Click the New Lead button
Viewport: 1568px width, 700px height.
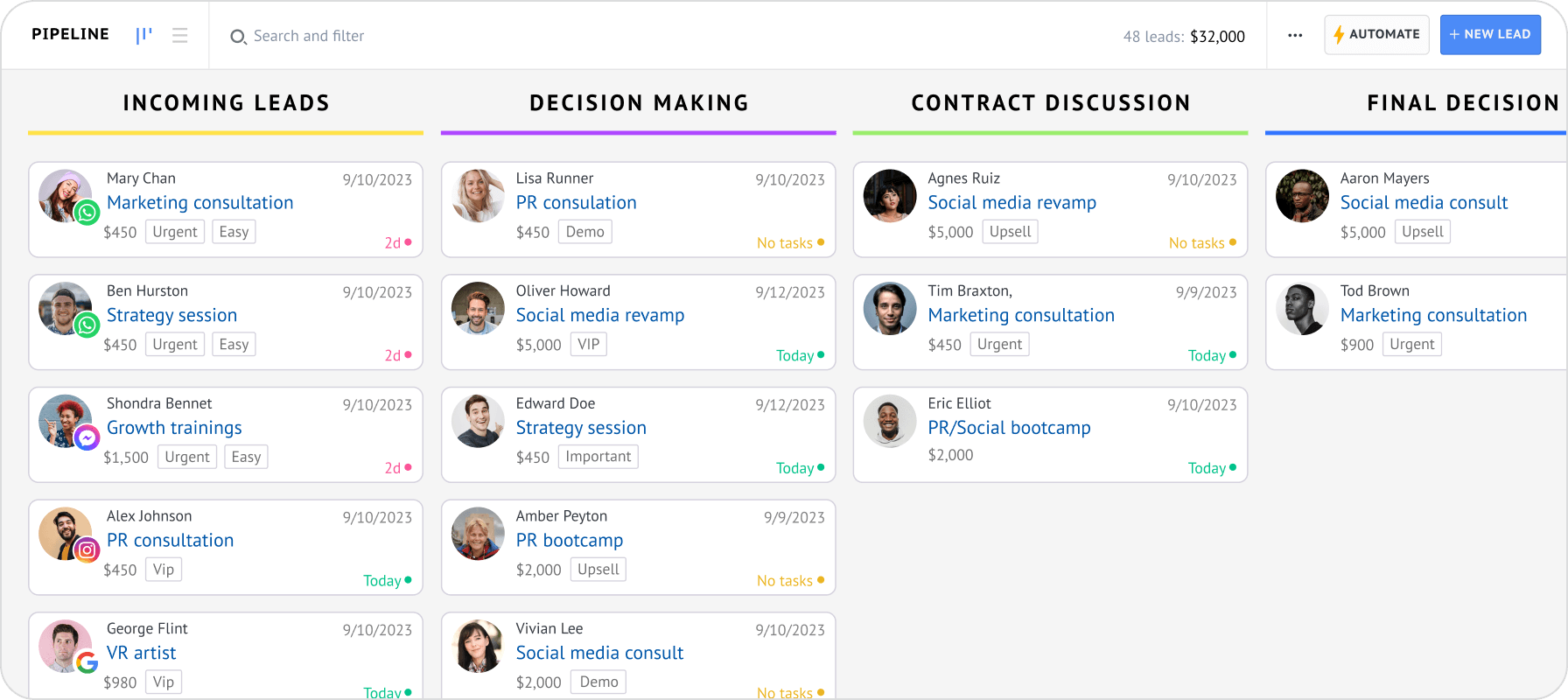pyautogui.click(x=1490, y=34)
